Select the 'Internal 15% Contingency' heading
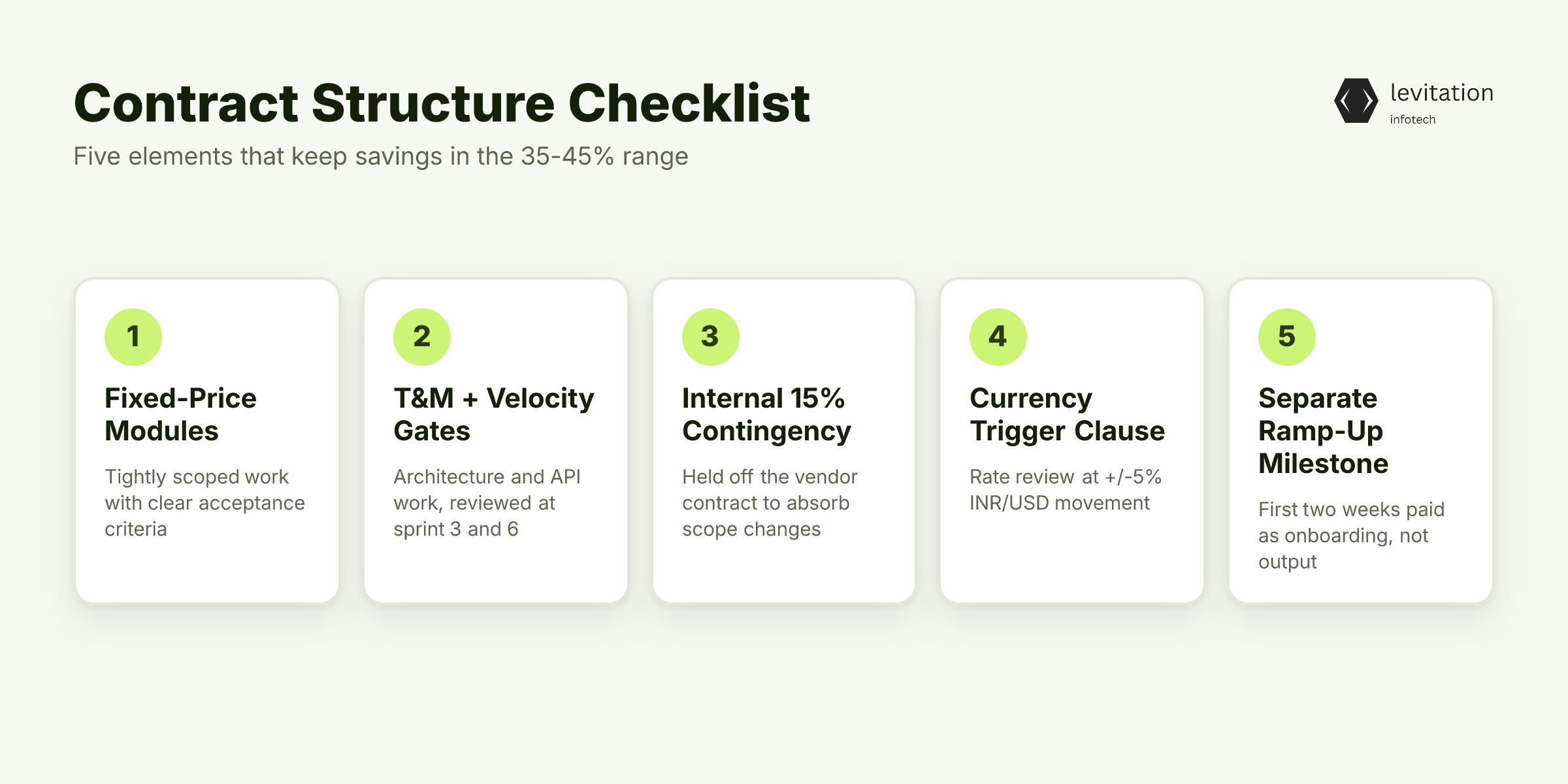Image resolution: width=1568 pixels, height=784 pixels. (767, 414)
